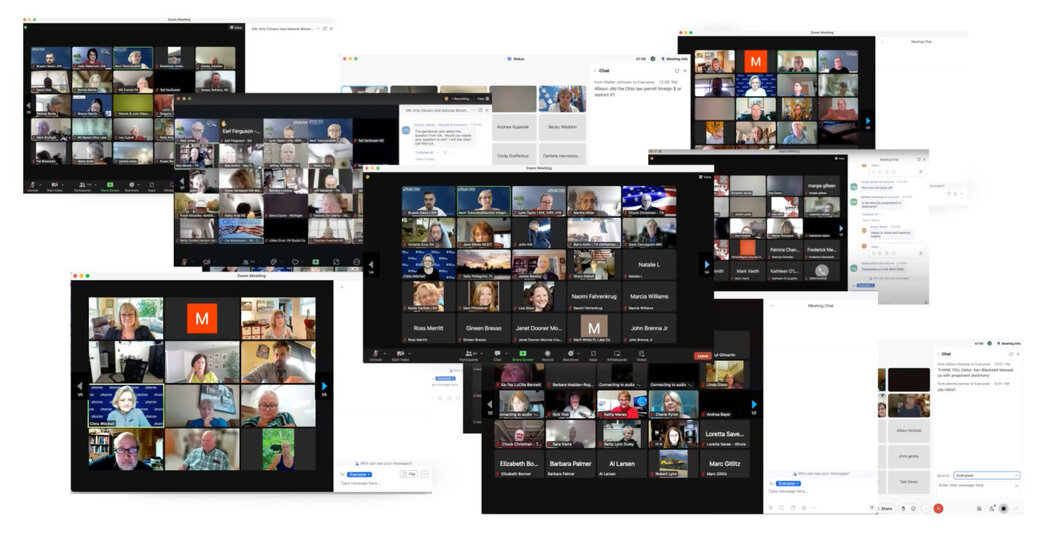Toggle microphone in Earl Ferguson Zoom window
The height and width of the screenshot is (549, 1050).
pyautogui.click(x=184, y=262)
